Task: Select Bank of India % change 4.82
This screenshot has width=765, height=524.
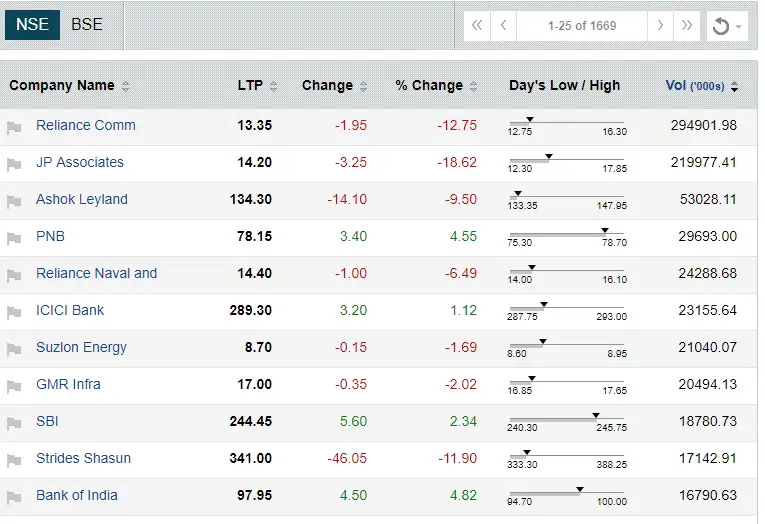Action: pos(463,495)
